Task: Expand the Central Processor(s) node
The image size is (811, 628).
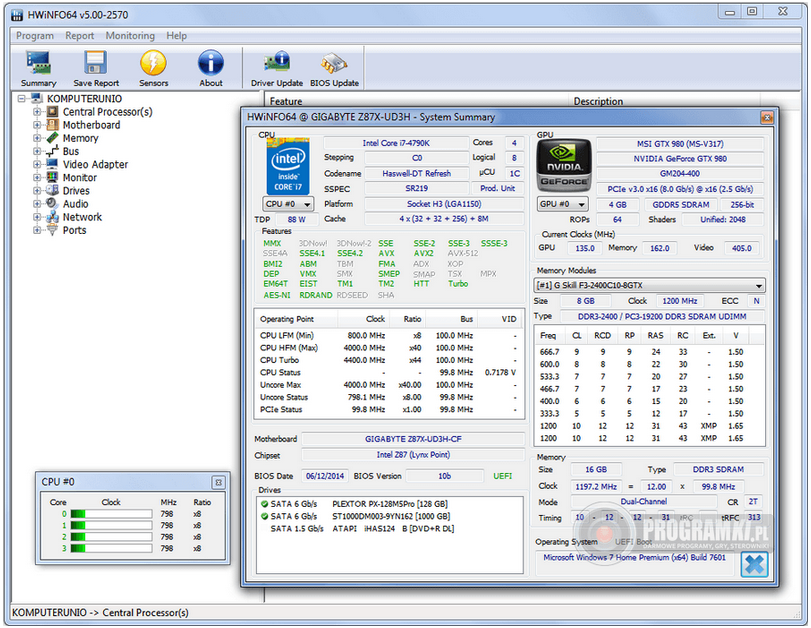Action: (37, 112)
